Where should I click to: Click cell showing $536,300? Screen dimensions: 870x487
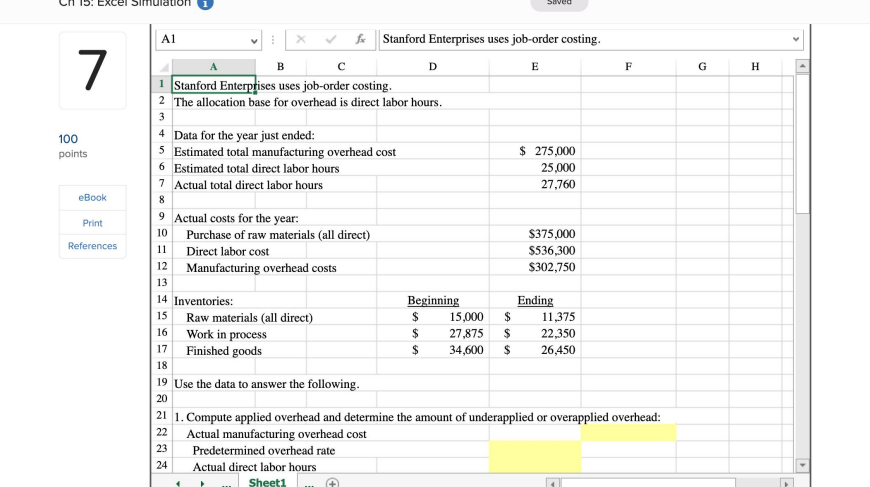tap(535, 251)
